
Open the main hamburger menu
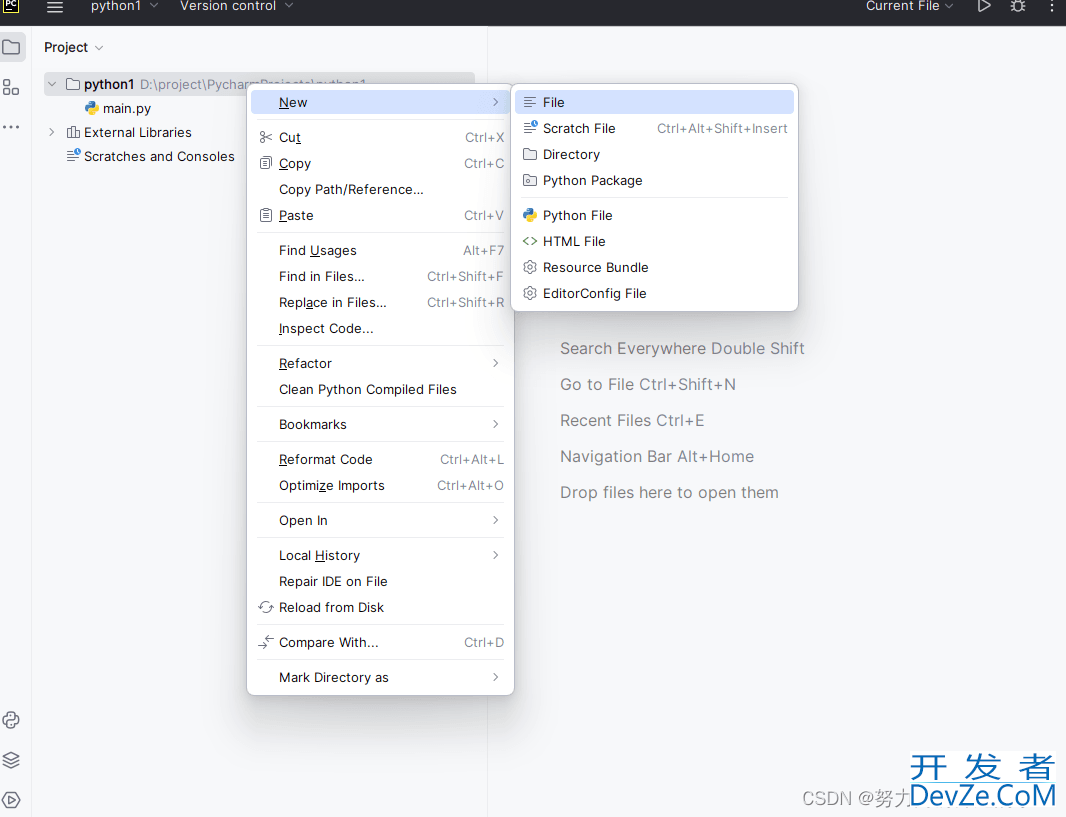(54, 7)
